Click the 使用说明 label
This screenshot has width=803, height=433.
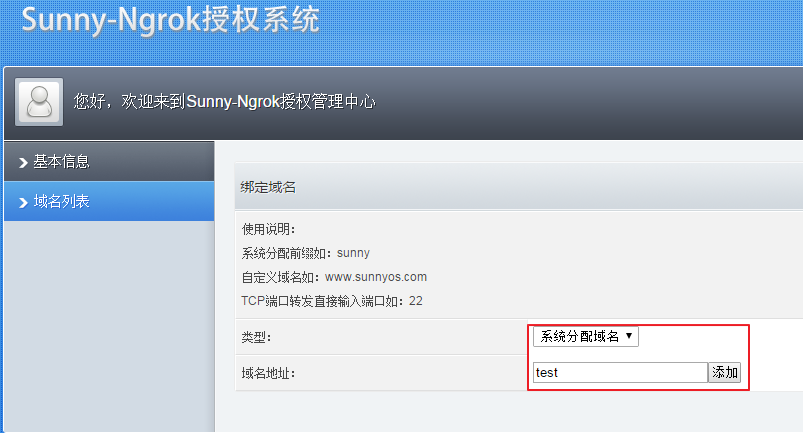coord(268,229)
